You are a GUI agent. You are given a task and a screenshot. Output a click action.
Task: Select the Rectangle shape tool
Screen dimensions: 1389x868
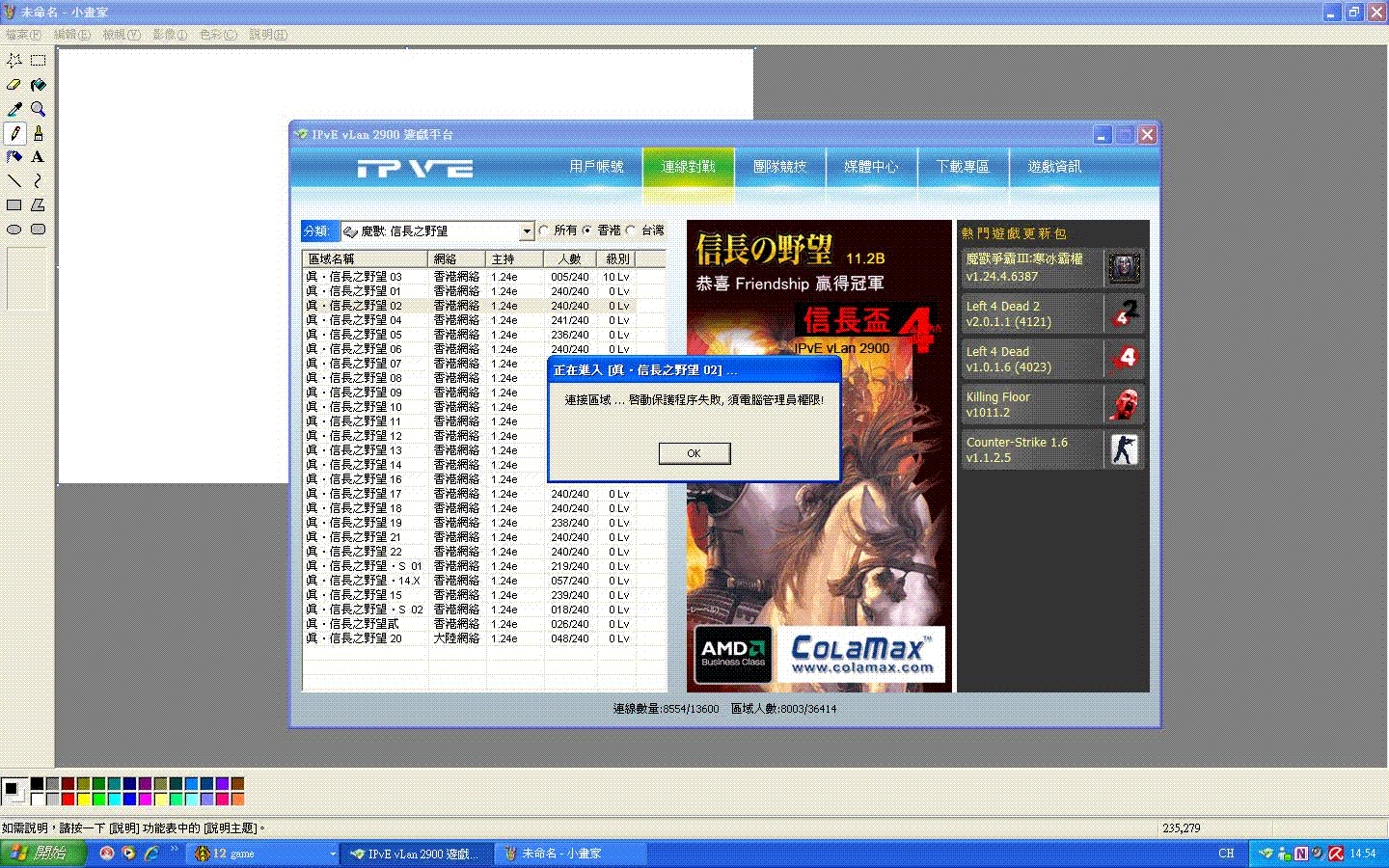pyautogui.click(x=14, y=205)
